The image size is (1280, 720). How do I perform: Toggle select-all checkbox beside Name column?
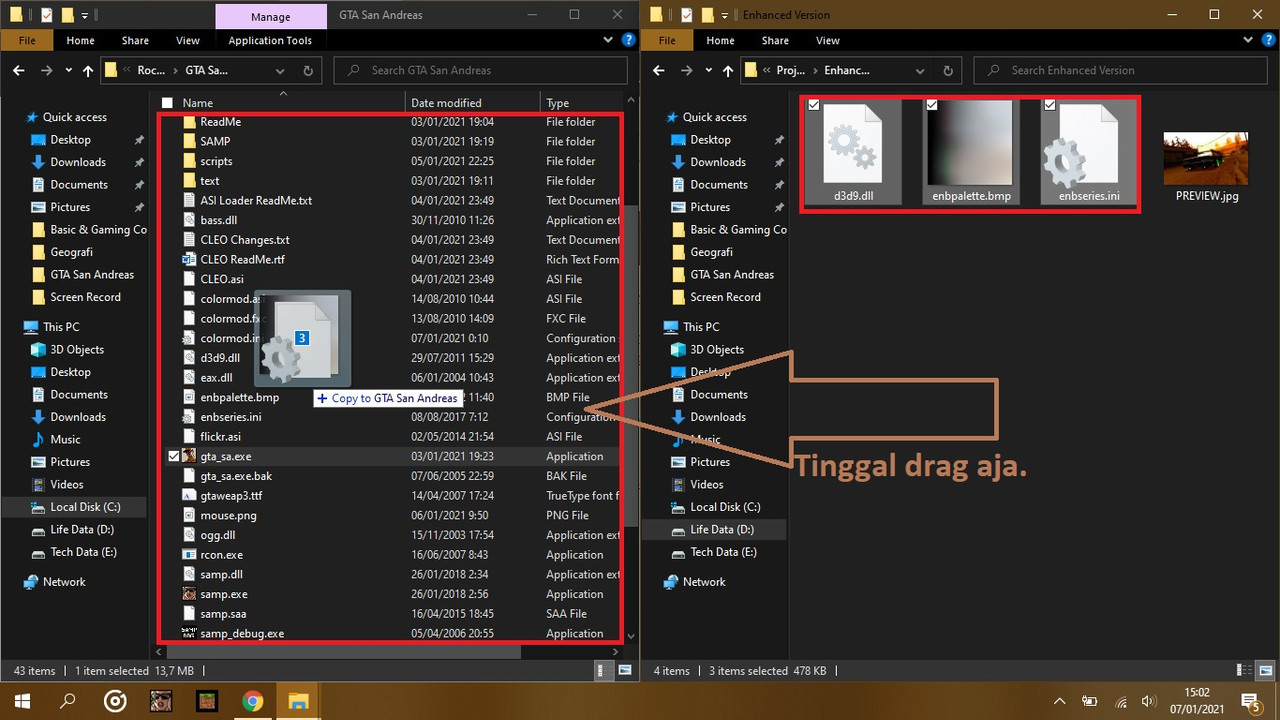click(x=167, y=103)
